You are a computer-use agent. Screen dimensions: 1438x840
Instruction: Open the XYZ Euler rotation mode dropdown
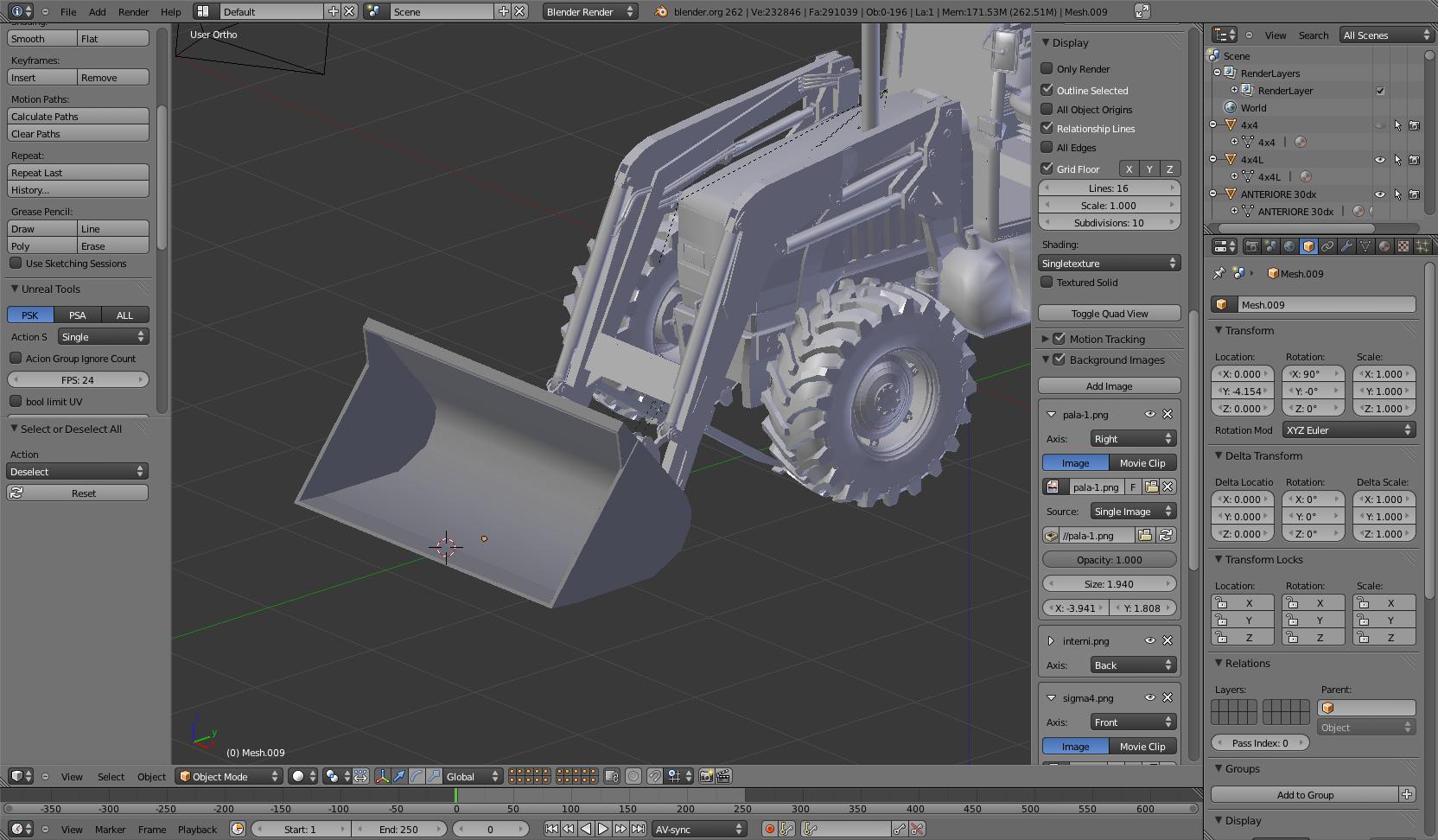click(1348, 430)
